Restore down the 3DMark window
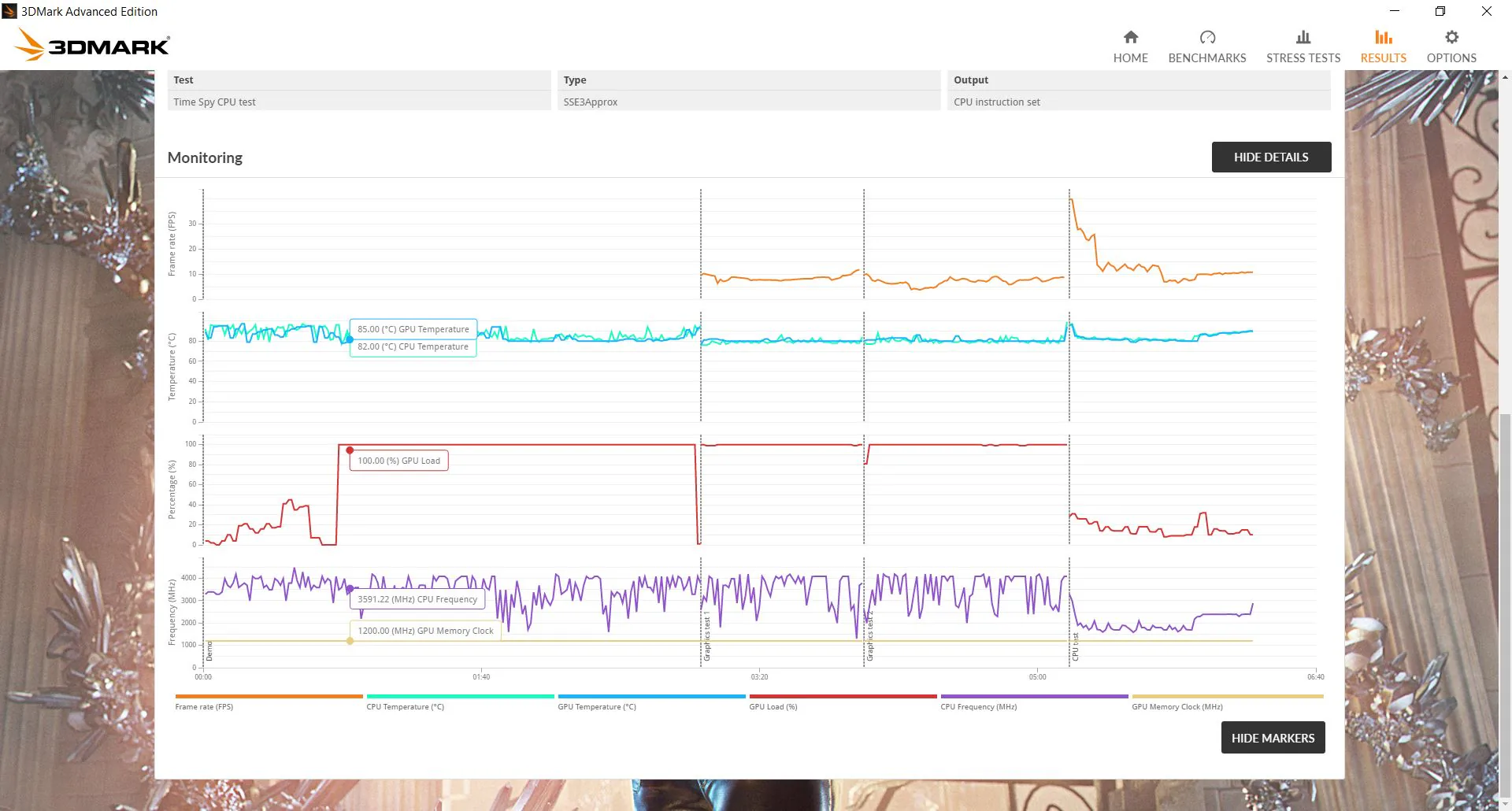Image resolution: width=1512 pixels, height=811 pixels. pyautogui.click(x=1440, y=11)
